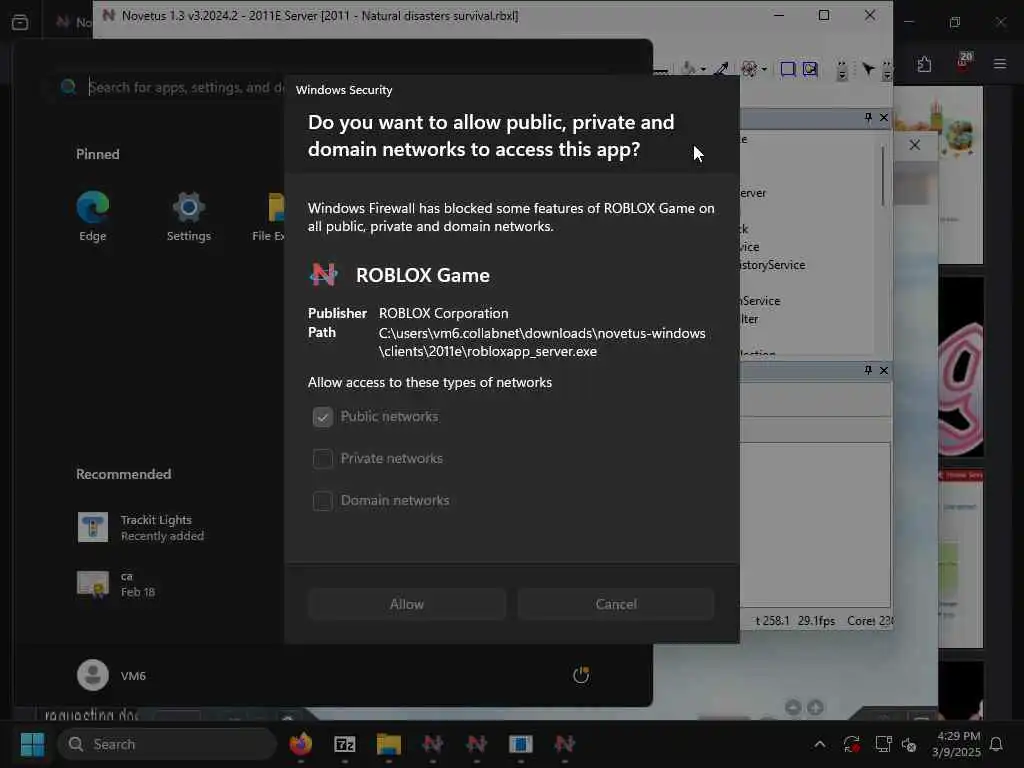Click the arrow select tool in Novetus toolbar
Viewport: 1024px width, 768px height.
[x=868, y=69]
